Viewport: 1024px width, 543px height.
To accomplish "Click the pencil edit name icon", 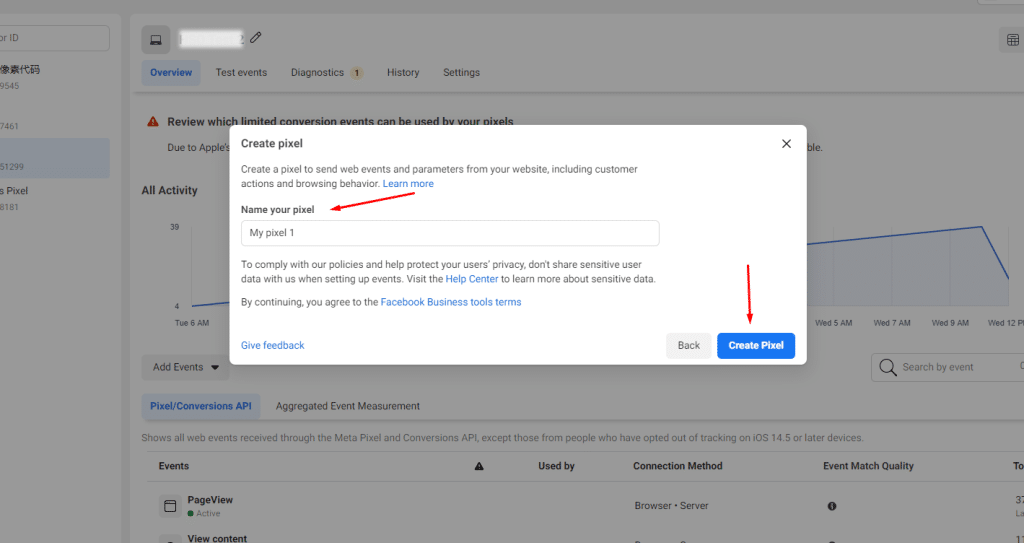I will click(255, 38).
